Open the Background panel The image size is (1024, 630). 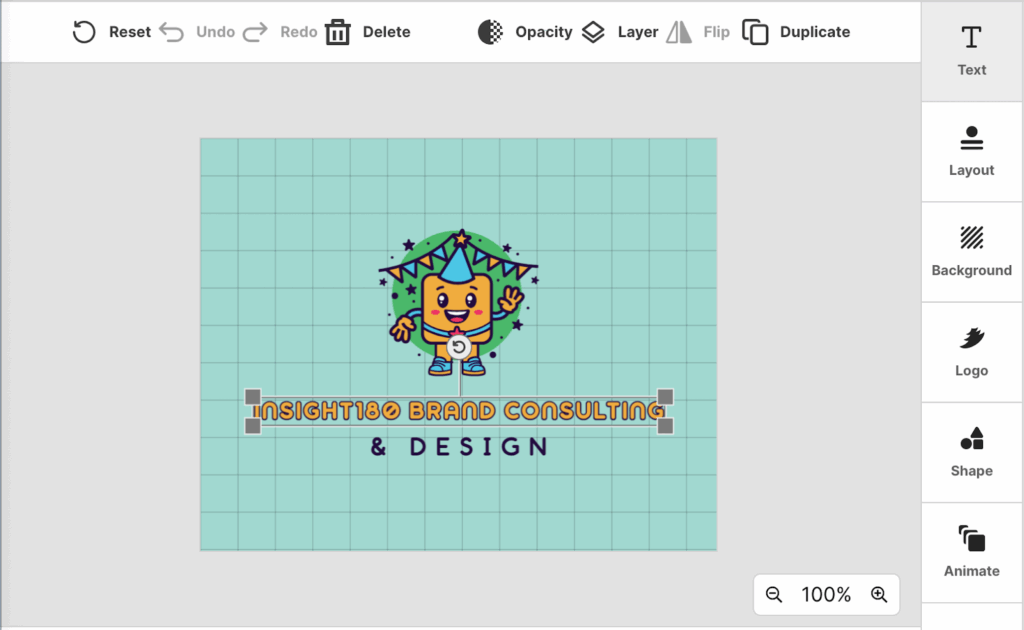point(971,250)
